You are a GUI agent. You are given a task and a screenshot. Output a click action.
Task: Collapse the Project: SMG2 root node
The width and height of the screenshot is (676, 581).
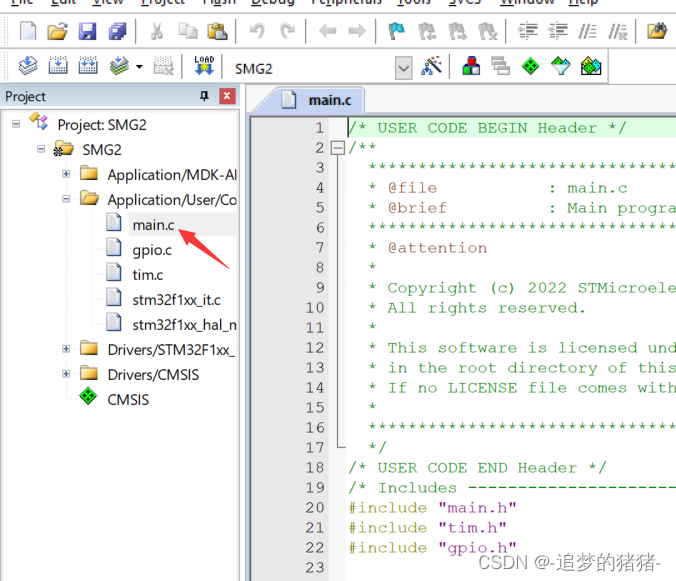16,124
